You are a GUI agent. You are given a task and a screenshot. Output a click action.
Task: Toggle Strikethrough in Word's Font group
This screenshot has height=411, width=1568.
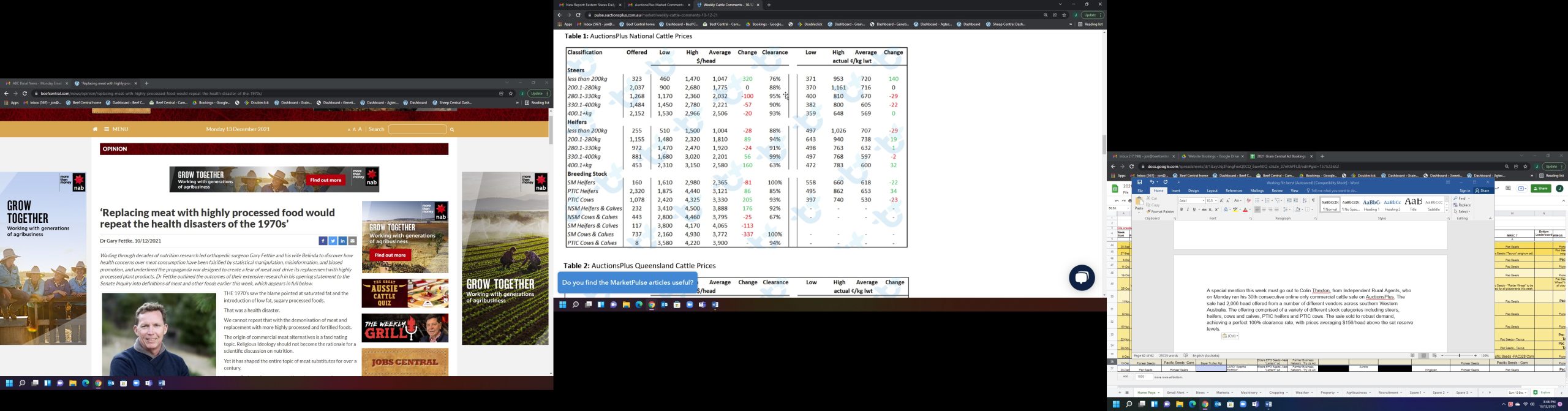(x=1204, y=209)
